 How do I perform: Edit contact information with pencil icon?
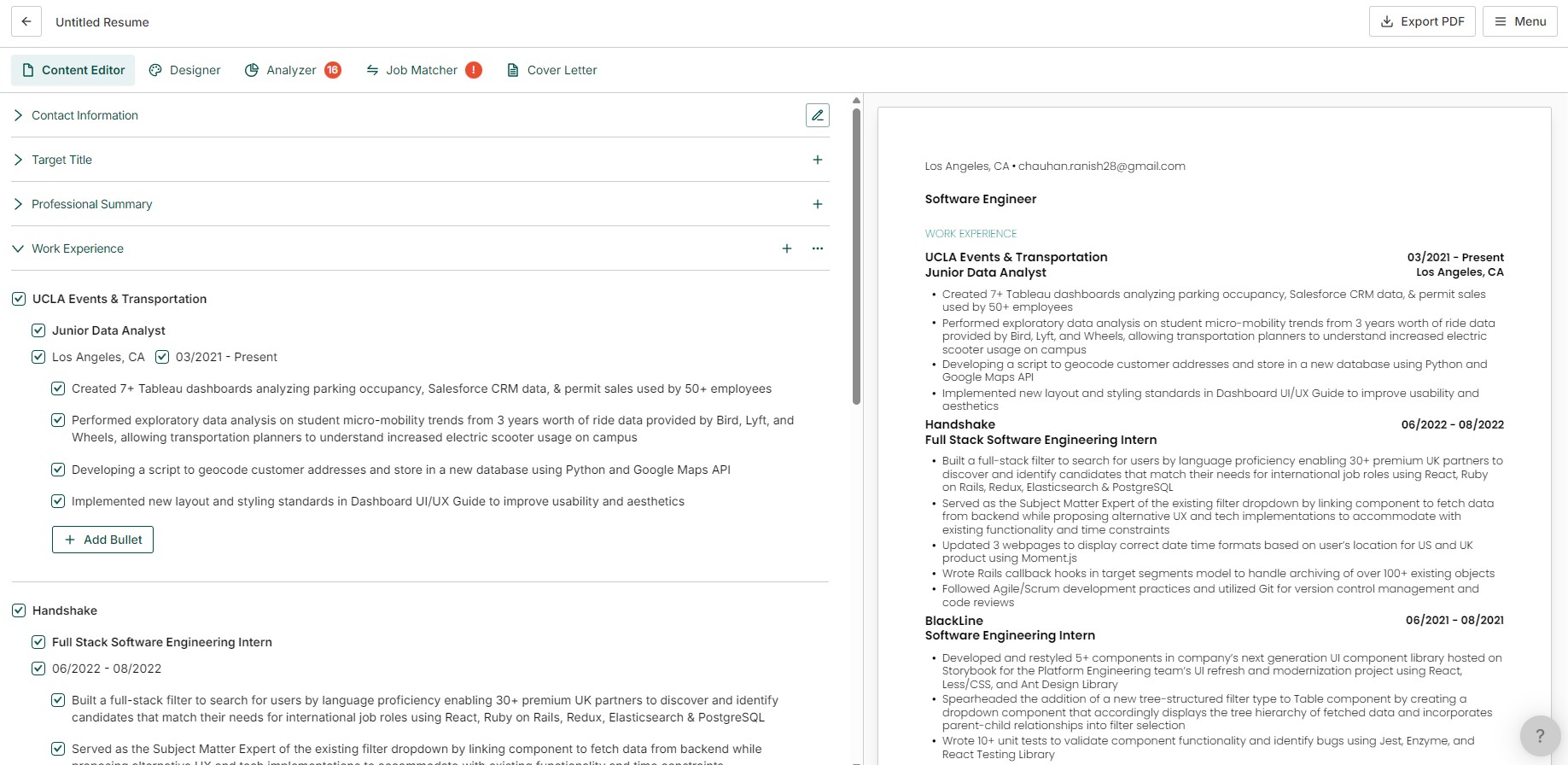(x=818, y=115)
